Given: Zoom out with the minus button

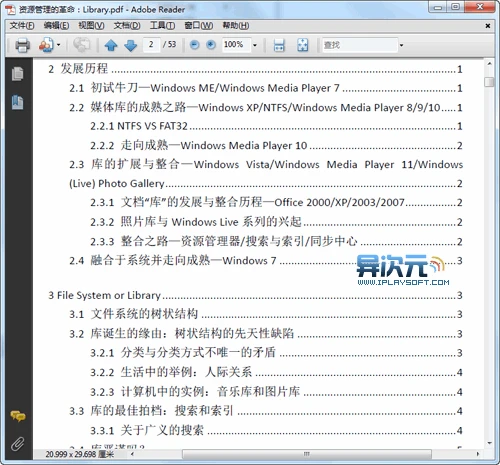Looking at the screenshot, I should (x=195, y=45).
